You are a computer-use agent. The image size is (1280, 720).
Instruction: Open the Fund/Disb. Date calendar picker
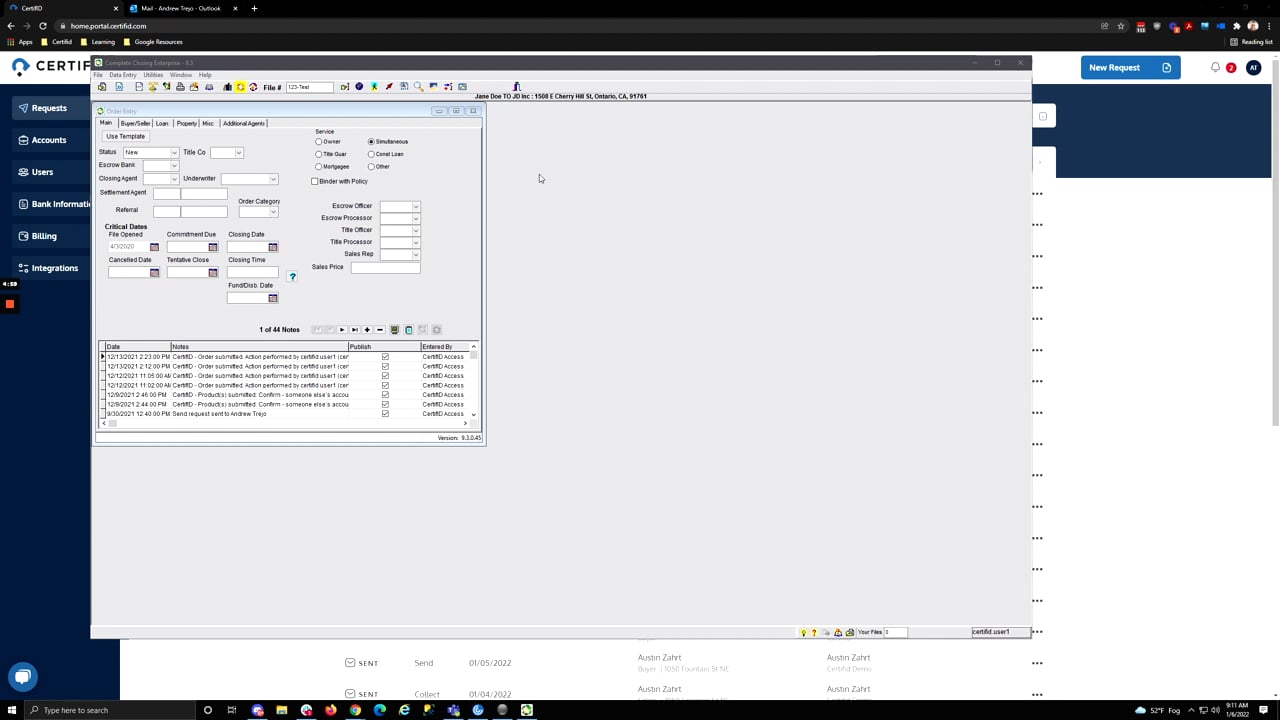pos(273,298)
